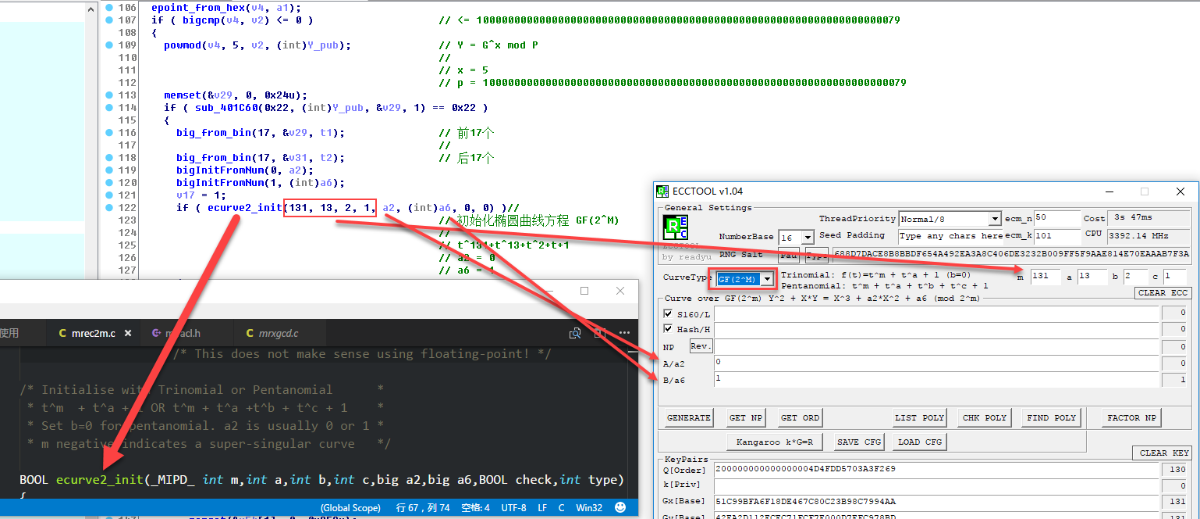This screenshot has height=519, width=1200.
Task: Click the GET ORD button
Action: (801, 418)
